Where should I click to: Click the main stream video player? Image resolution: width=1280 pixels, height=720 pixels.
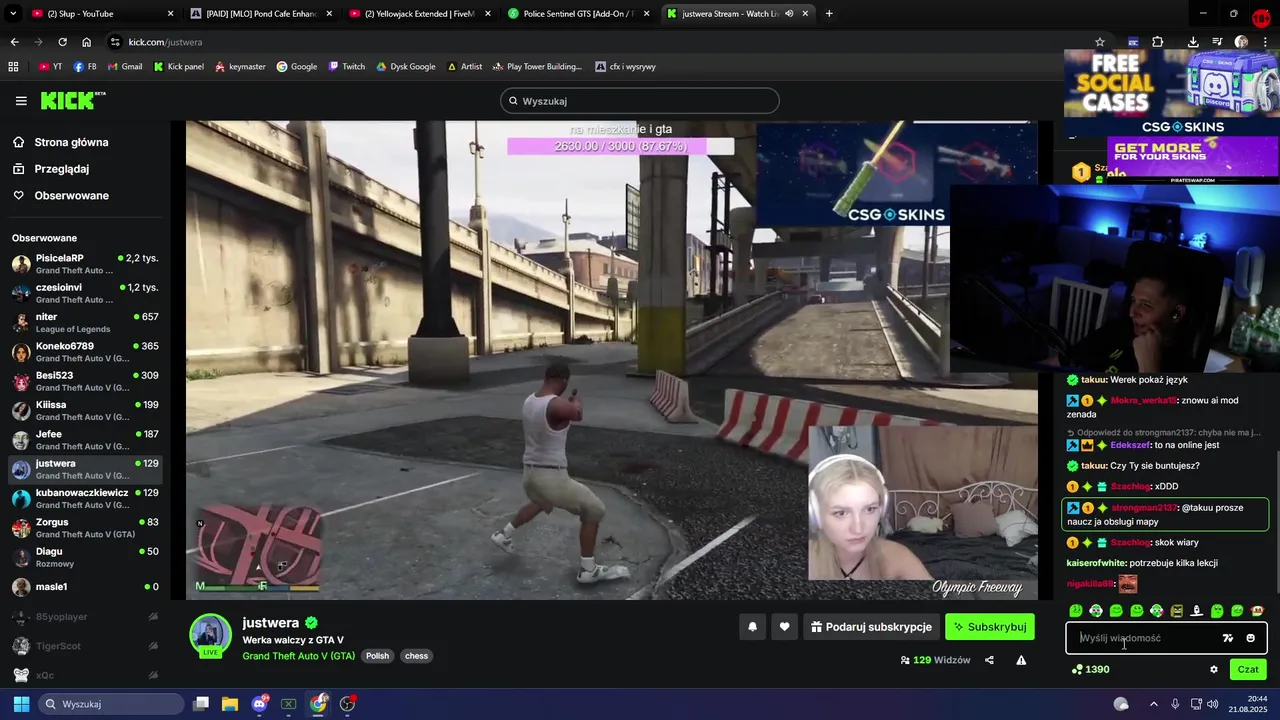click(x=611, y=360)
